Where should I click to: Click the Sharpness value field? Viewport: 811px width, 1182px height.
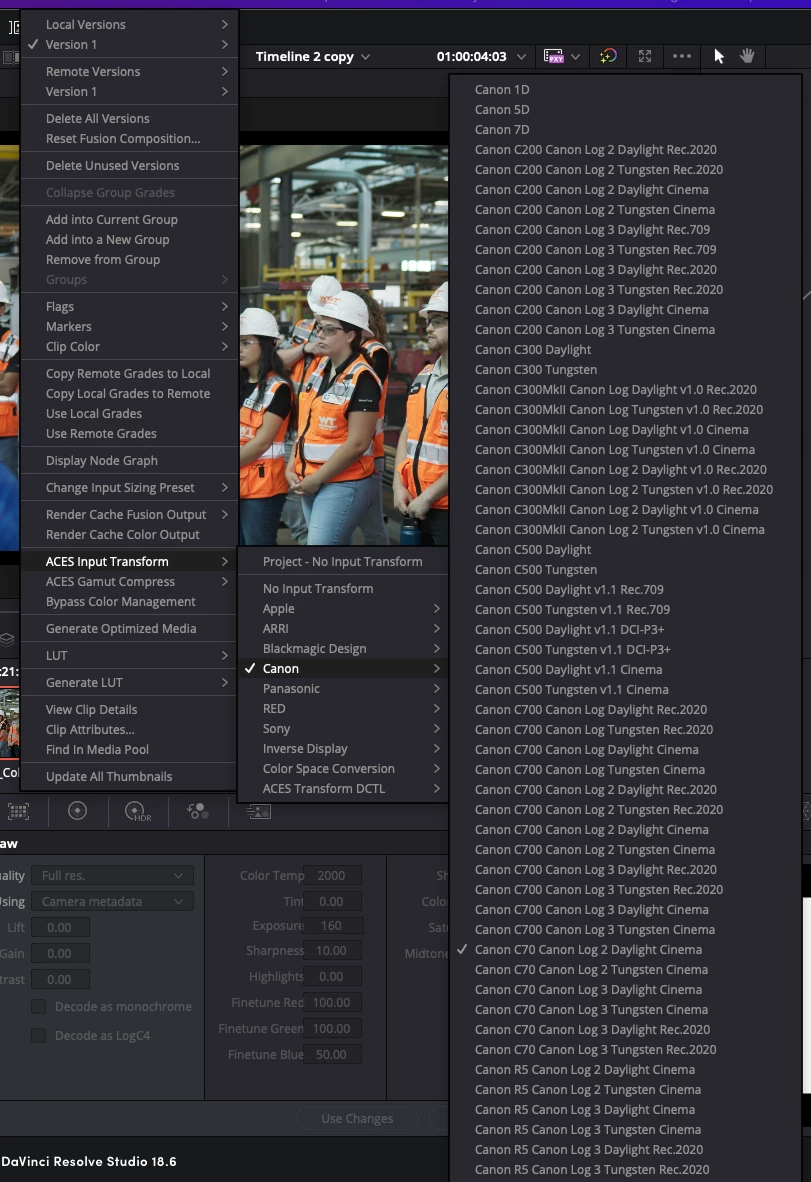pyautogui.click(x=332, y=951)
